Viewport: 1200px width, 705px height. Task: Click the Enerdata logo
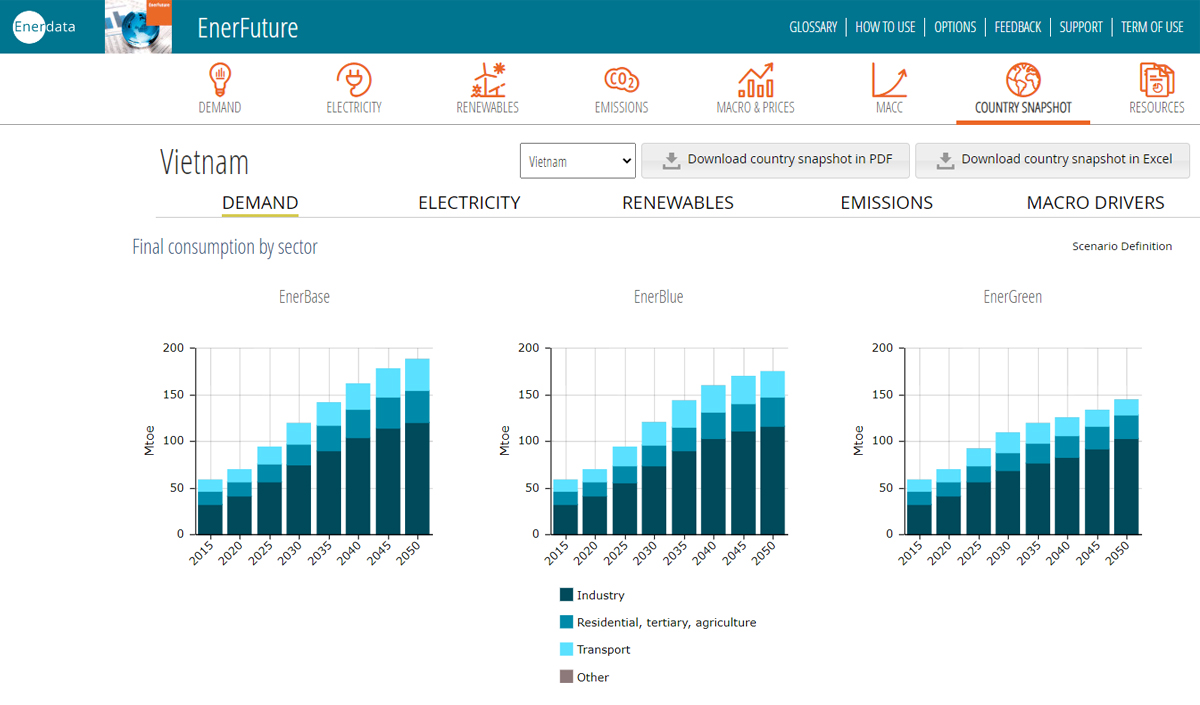pyautogui.click(x=44, y=27)
